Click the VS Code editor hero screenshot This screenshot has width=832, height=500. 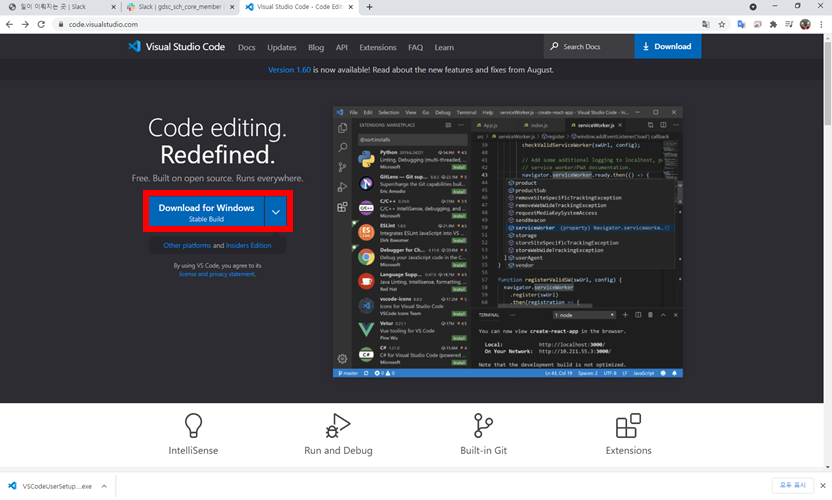pos(507,242)
